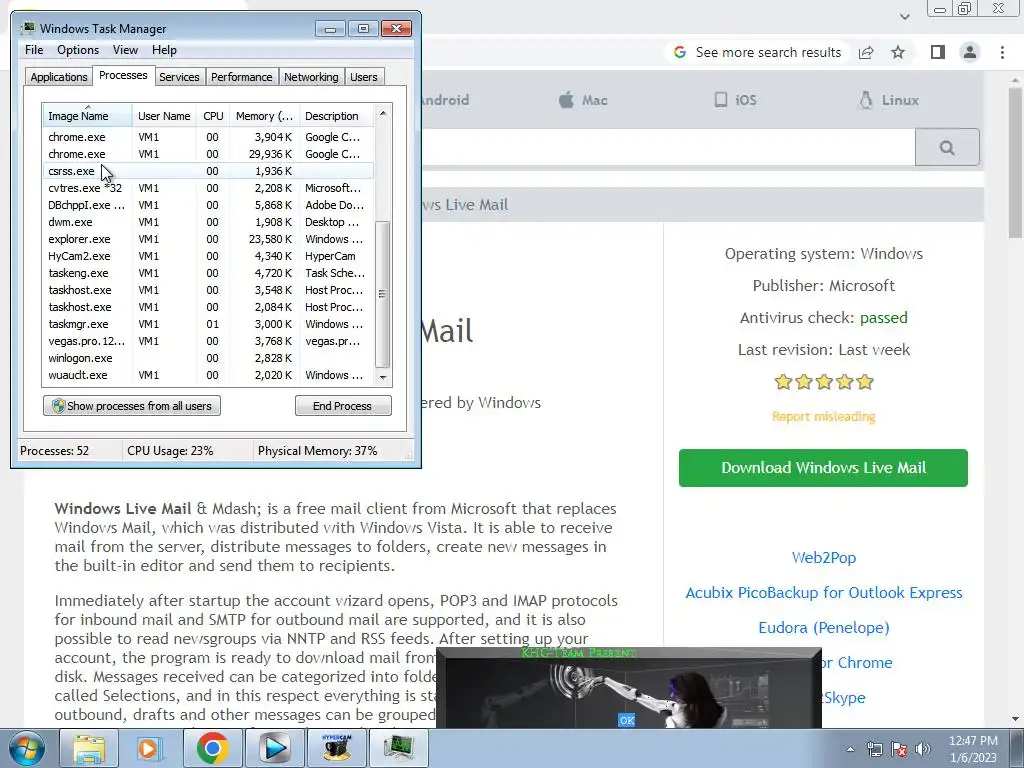
Task: Open Chrome tab search chevron
Action: [x=904, y=16]
